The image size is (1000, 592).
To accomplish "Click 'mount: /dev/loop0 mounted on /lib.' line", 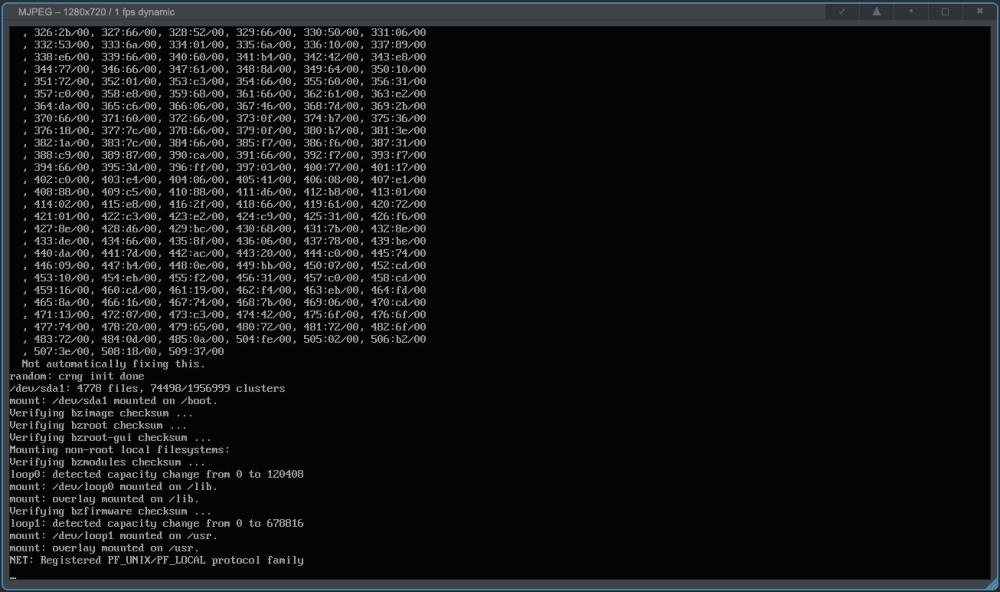I will coord(114,487).
